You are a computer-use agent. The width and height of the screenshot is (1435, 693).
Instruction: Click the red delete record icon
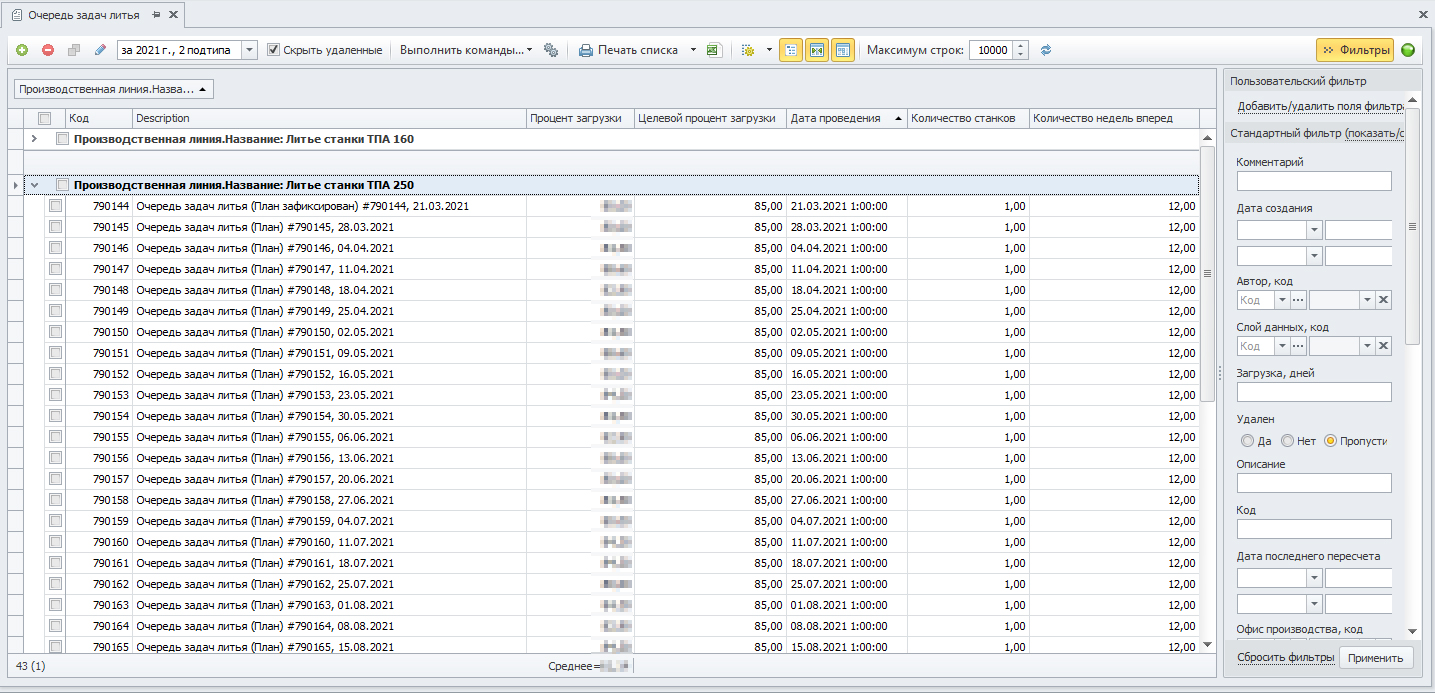pos(48,50)
